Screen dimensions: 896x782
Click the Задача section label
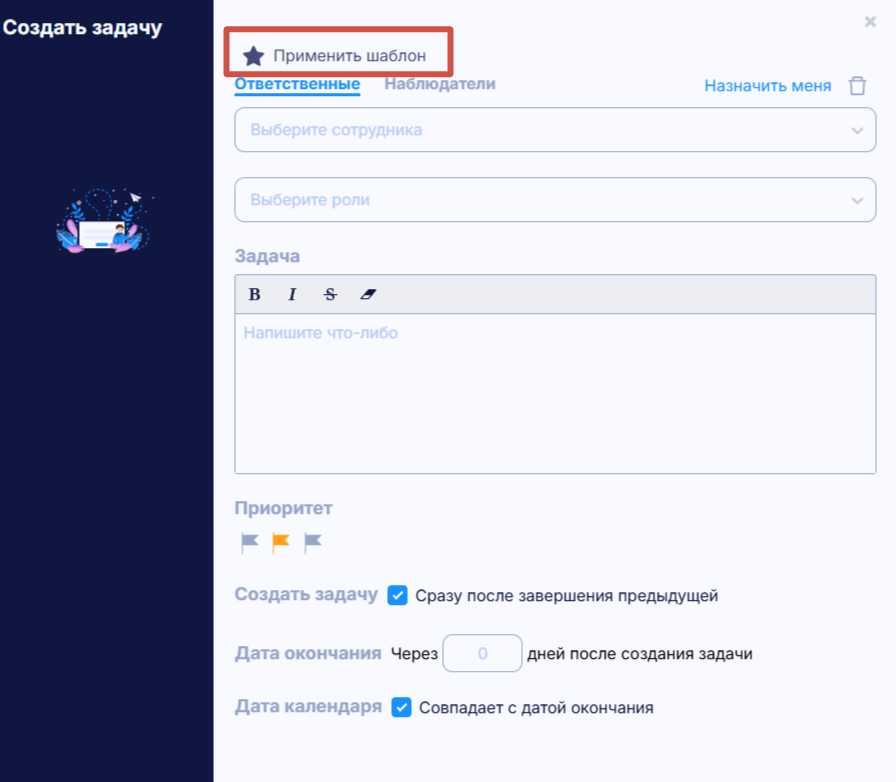(x=267, y=256)
